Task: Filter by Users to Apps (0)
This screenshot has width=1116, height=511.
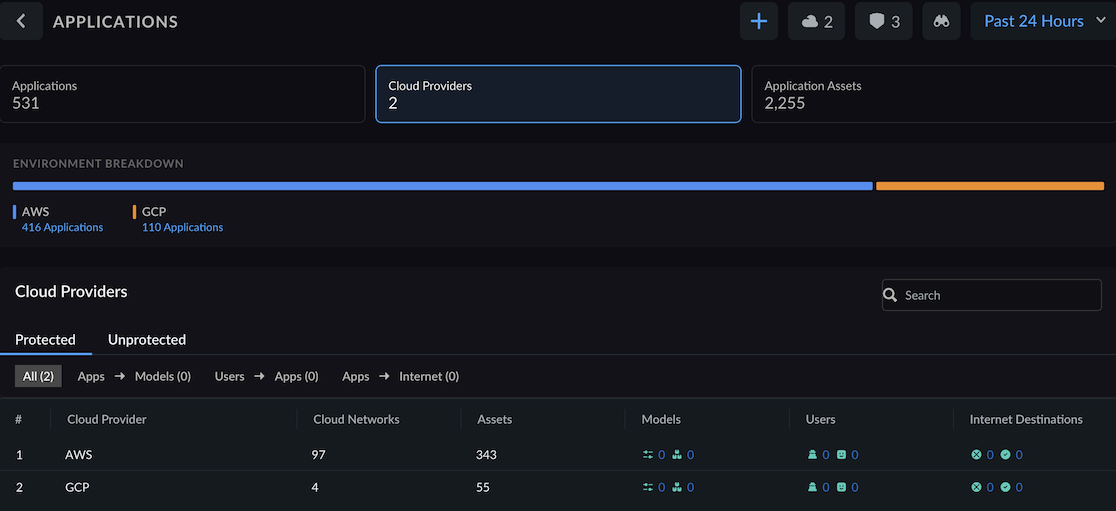Action: 266,377
